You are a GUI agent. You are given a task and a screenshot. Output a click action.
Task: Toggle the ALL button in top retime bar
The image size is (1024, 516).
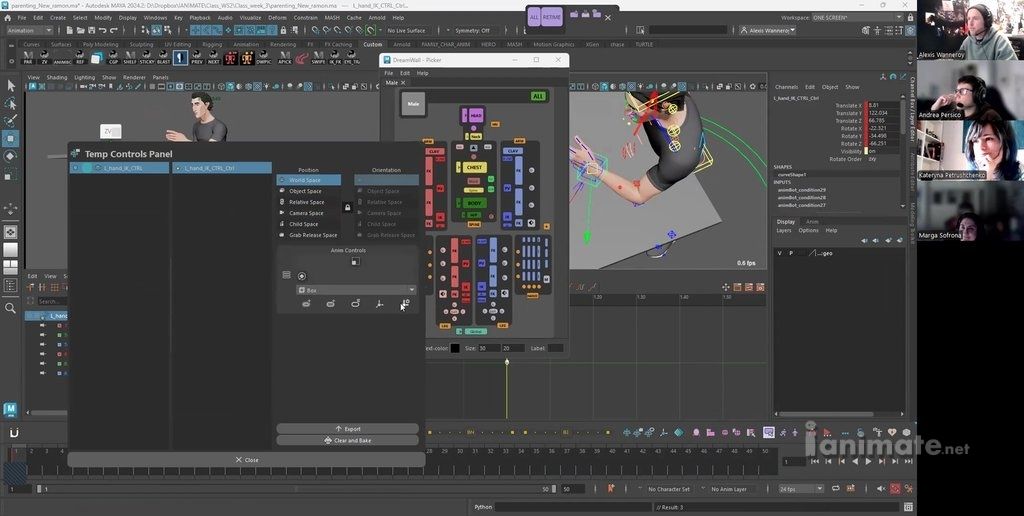[534, 18]
